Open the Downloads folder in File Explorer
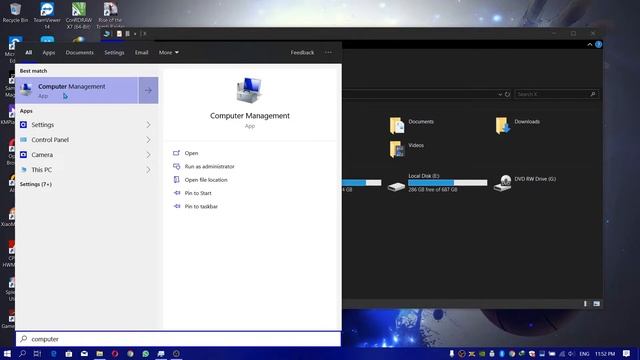This screenshot has height=360, width=640. click(518, 125)
